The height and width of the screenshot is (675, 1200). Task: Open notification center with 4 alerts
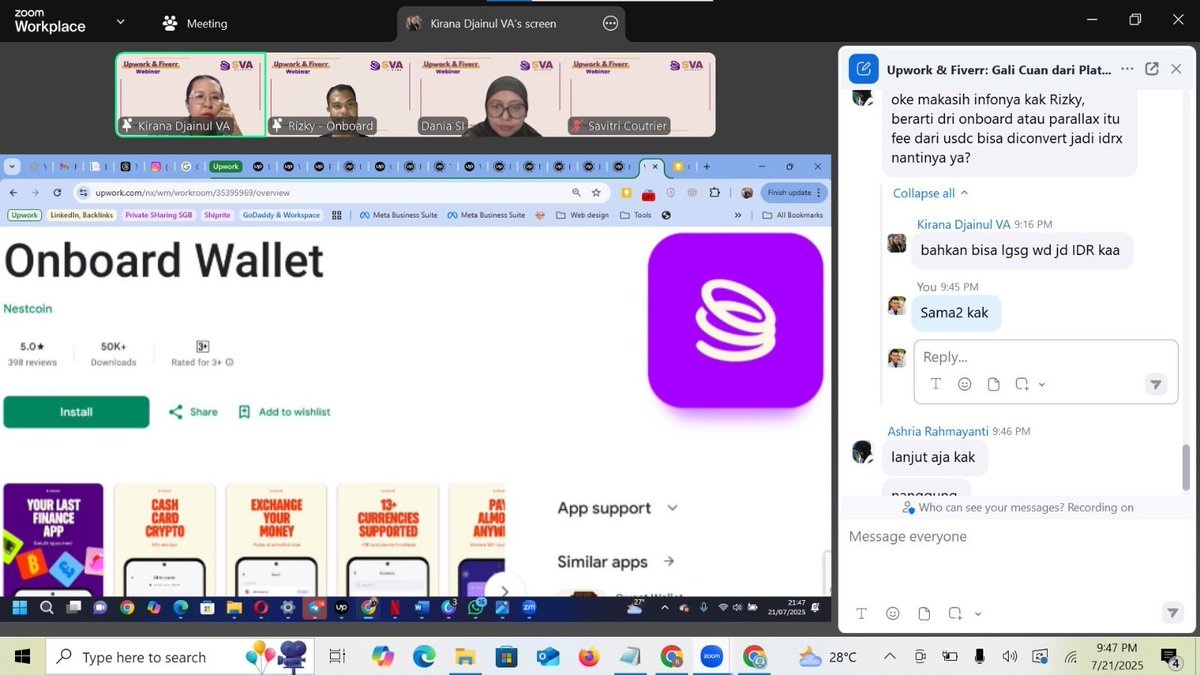pyautogui.click(x=1169, y=657)
